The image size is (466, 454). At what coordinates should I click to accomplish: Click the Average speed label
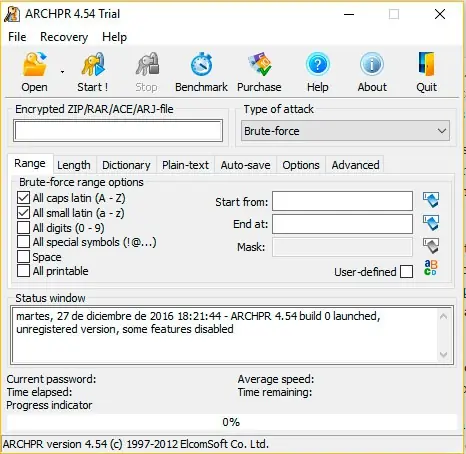click(276, 379)
